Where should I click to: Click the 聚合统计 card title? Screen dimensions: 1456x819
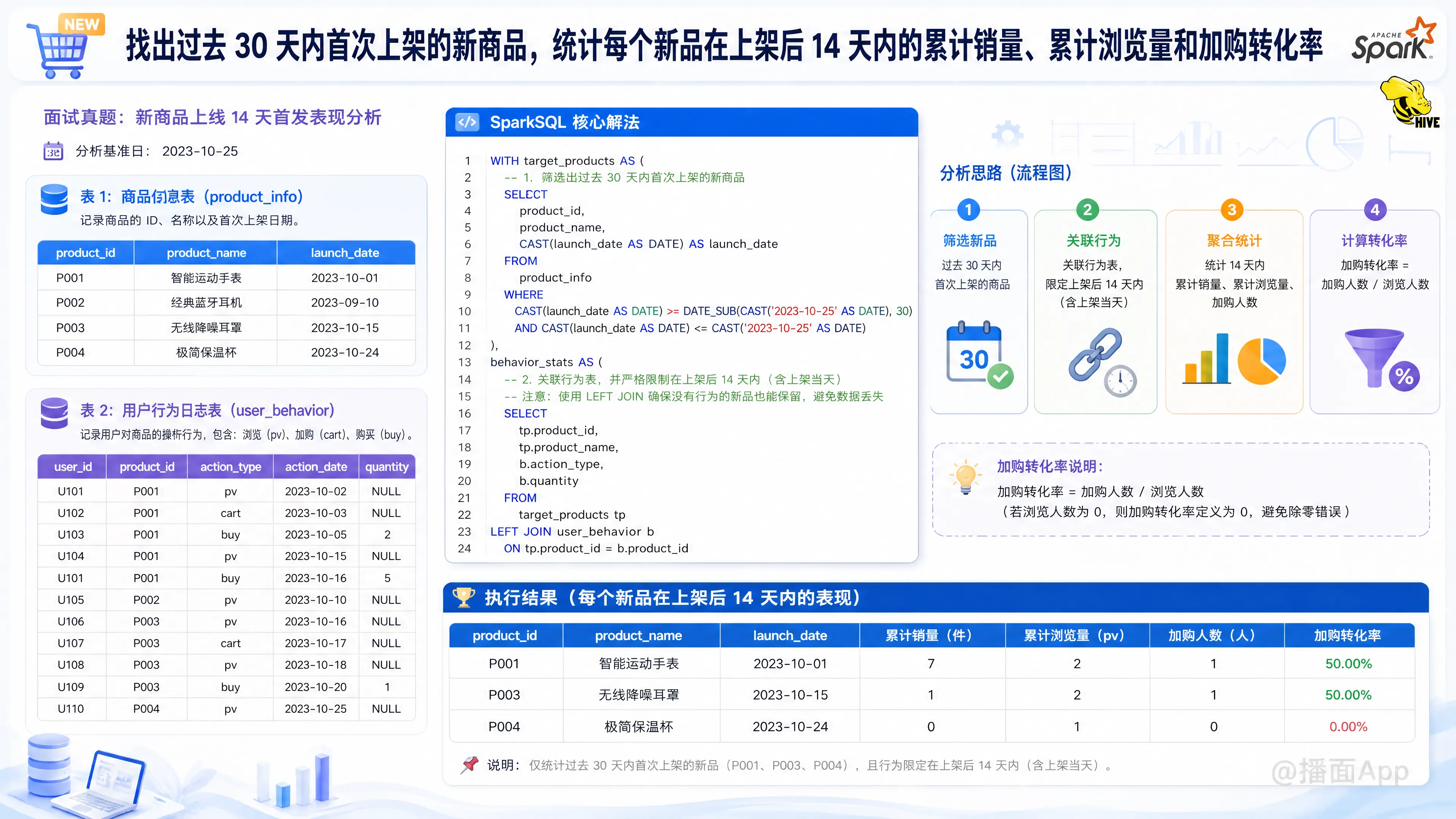pos(1234,241)
